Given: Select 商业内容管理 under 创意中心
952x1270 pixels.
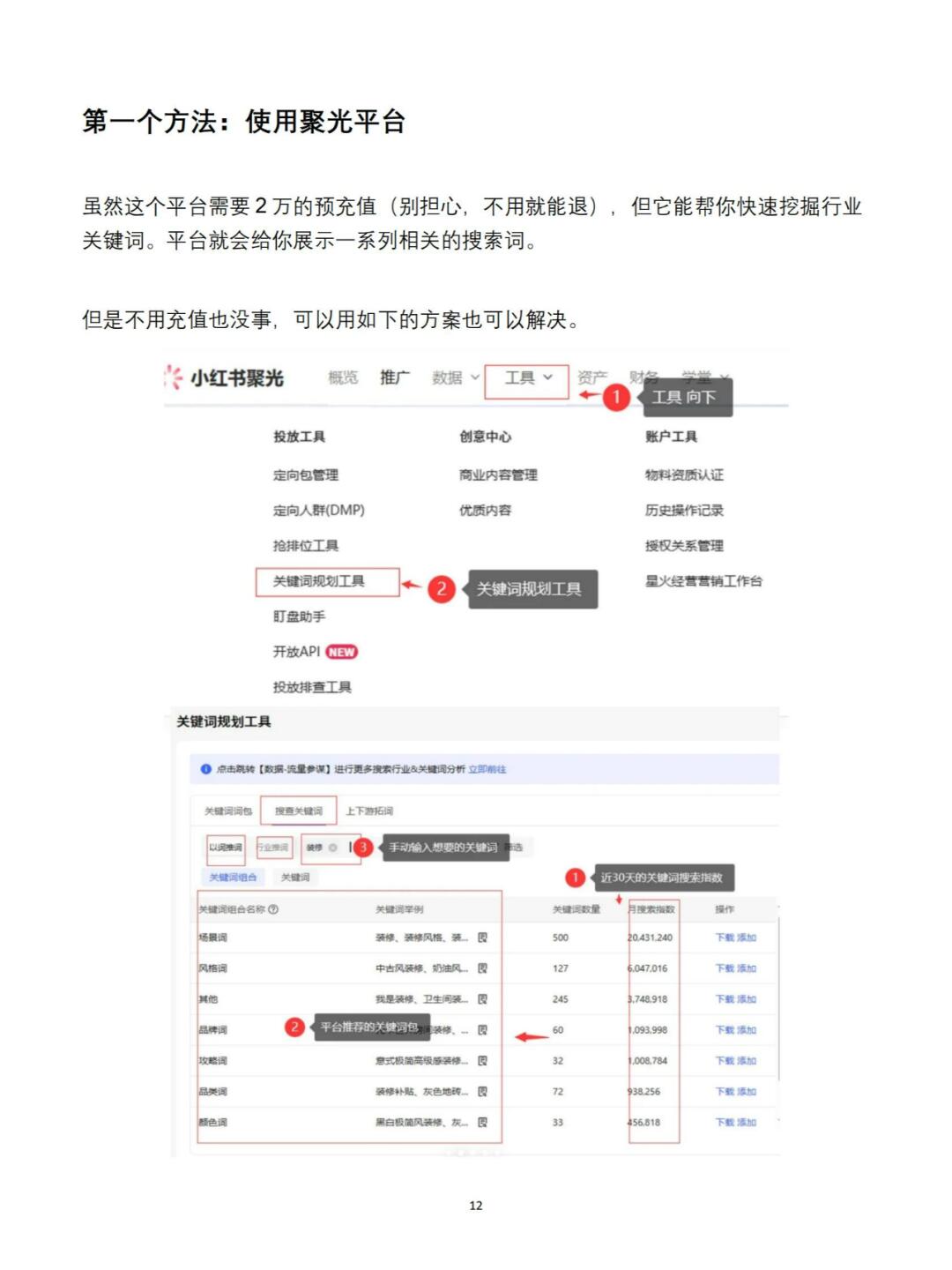Looking at the screenshot, I should tap(498, 474).
